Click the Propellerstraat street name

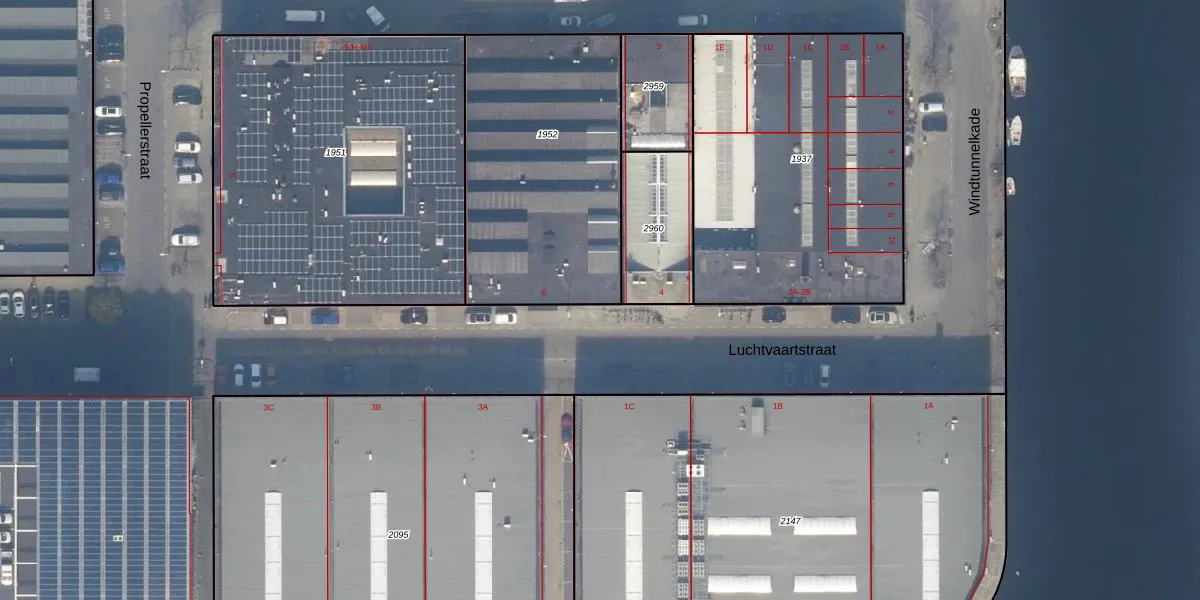click(144, 130)
